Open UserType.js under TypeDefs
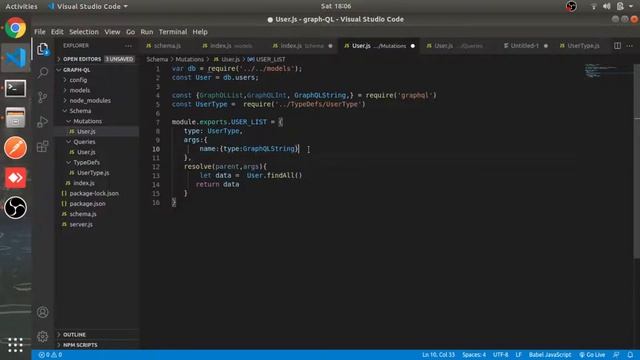This screenshot has height=360, width=640. (93, 173)
